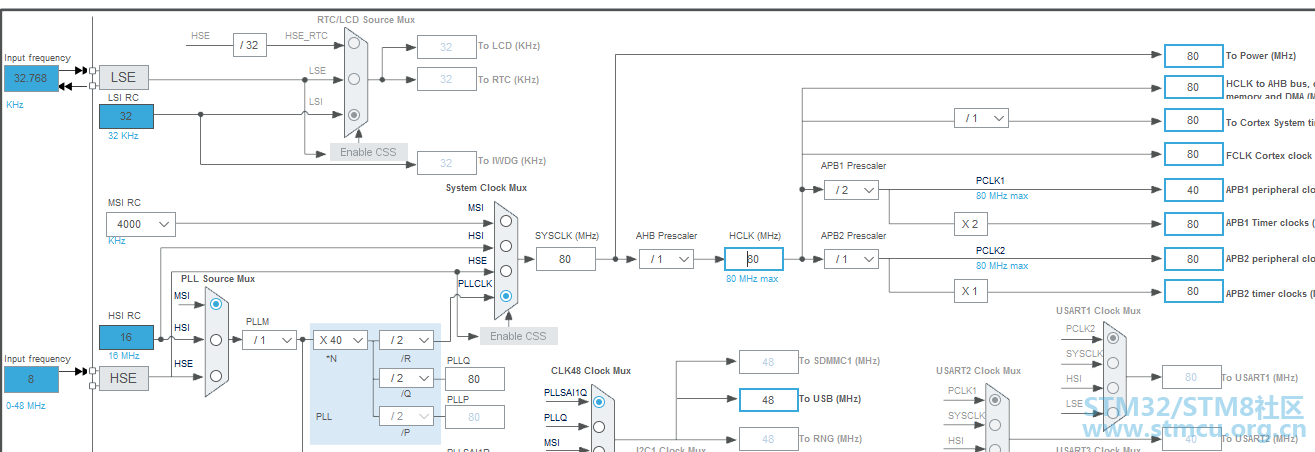1315x452 pixels.
Task: Open PLL X 40 multiplier dropdown
Action: pyautogui.click(x=339, y=340)
